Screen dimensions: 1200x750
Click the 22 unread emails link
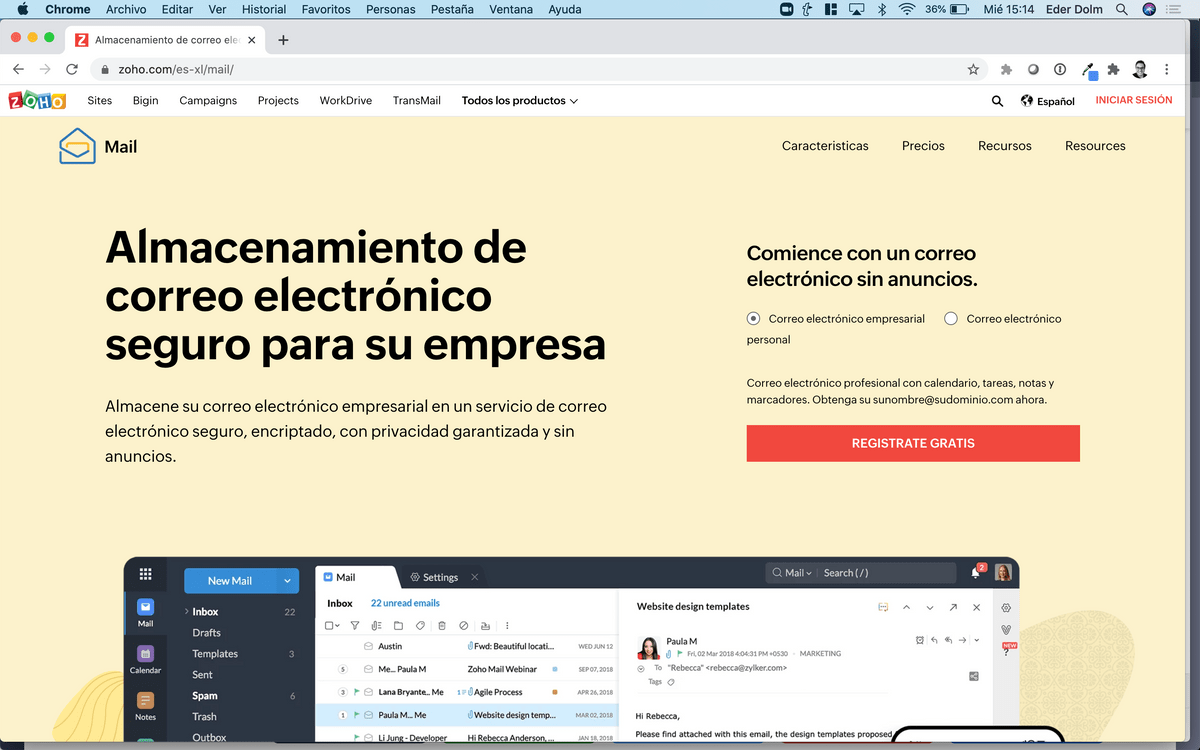click(x=405, y=603)
